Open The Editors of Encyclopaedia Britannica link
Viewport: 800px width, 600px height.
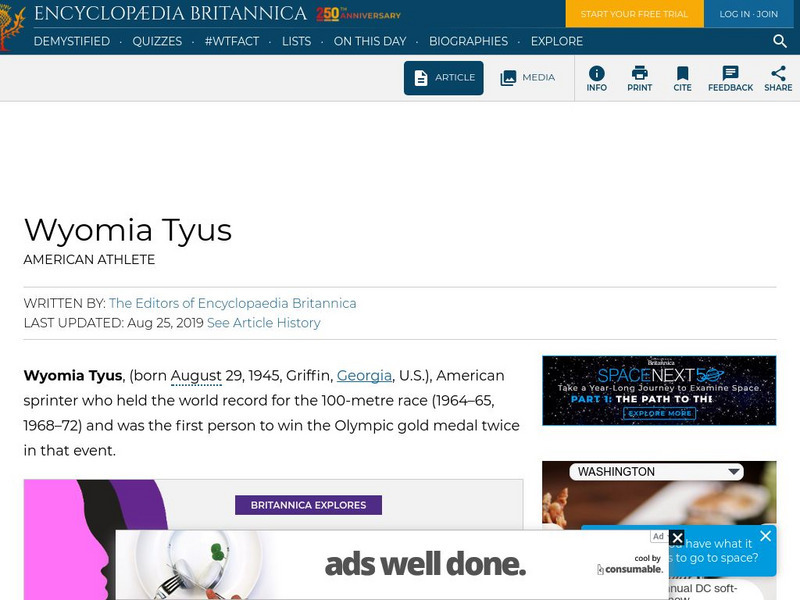point(233,304)
